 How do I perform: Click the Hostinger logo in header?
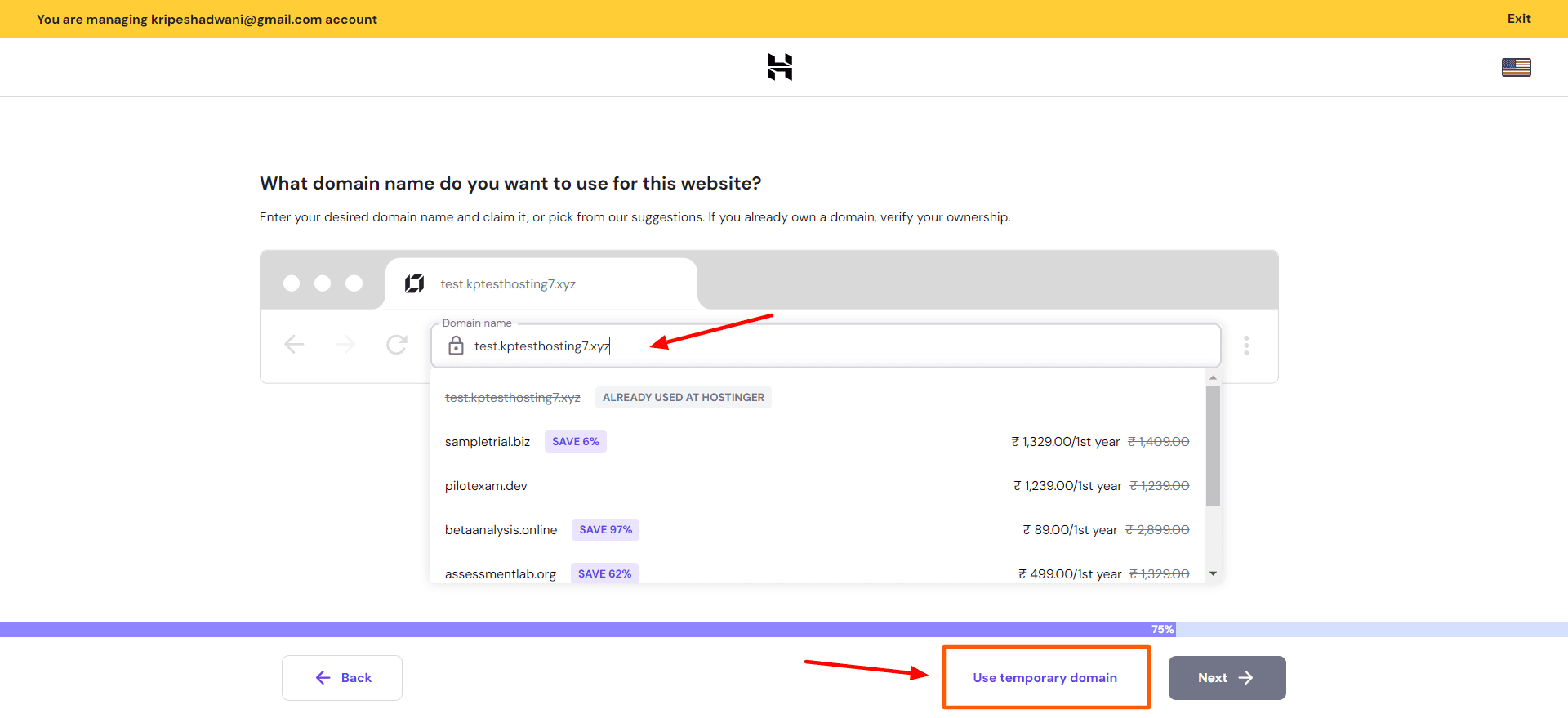coord(780,67)
